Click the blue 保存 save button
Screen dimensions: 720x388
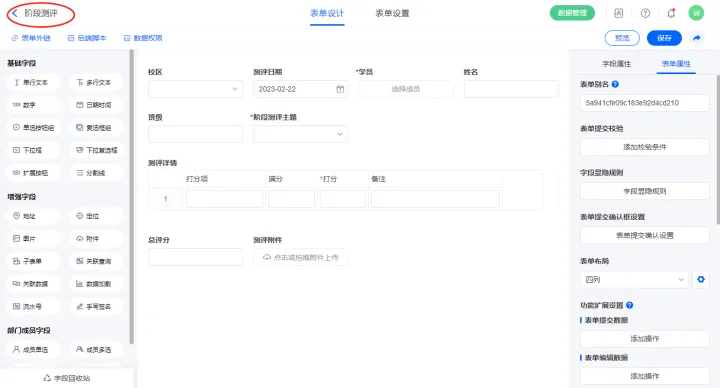click(x=664, y=38)
